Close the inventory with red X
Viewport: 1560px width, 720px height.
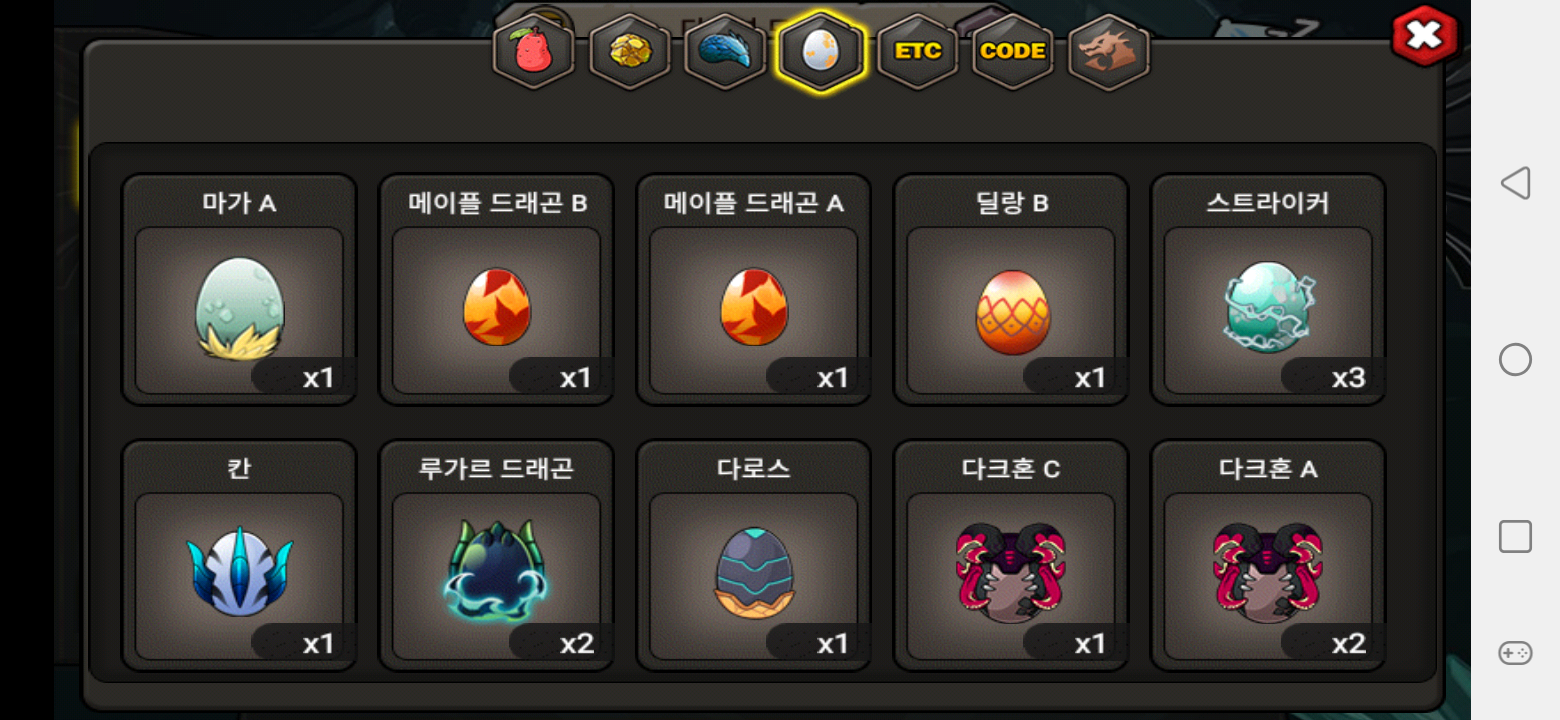1424,37
